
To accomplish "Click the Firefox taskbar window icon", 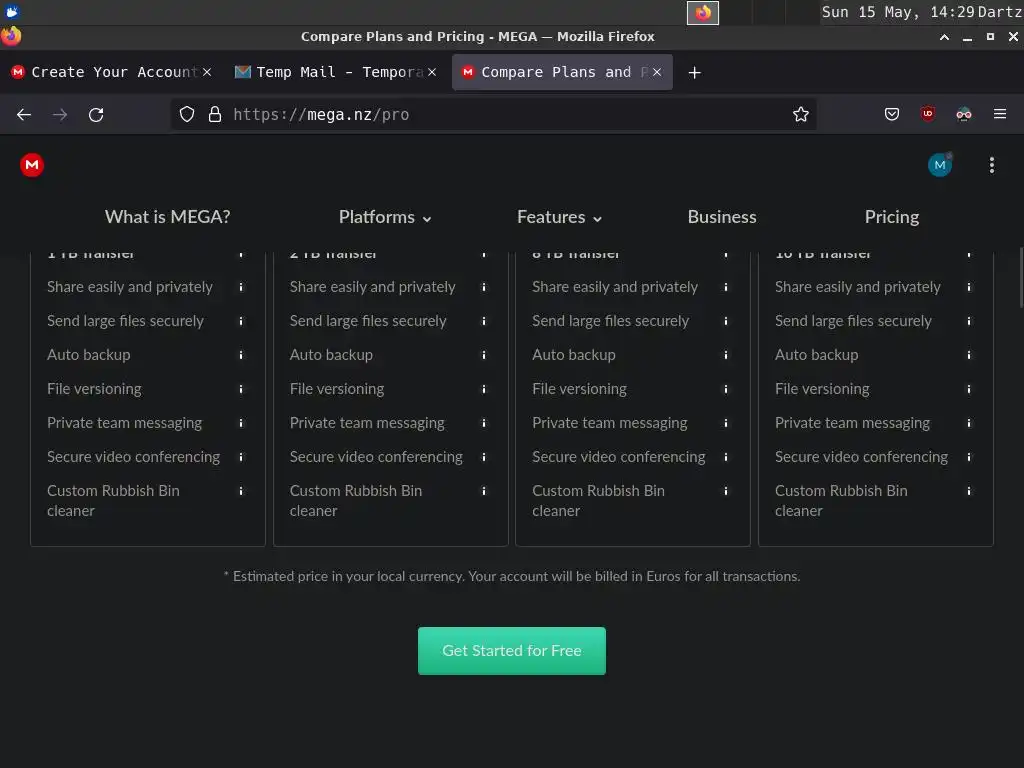I will [x=703, y=12].
